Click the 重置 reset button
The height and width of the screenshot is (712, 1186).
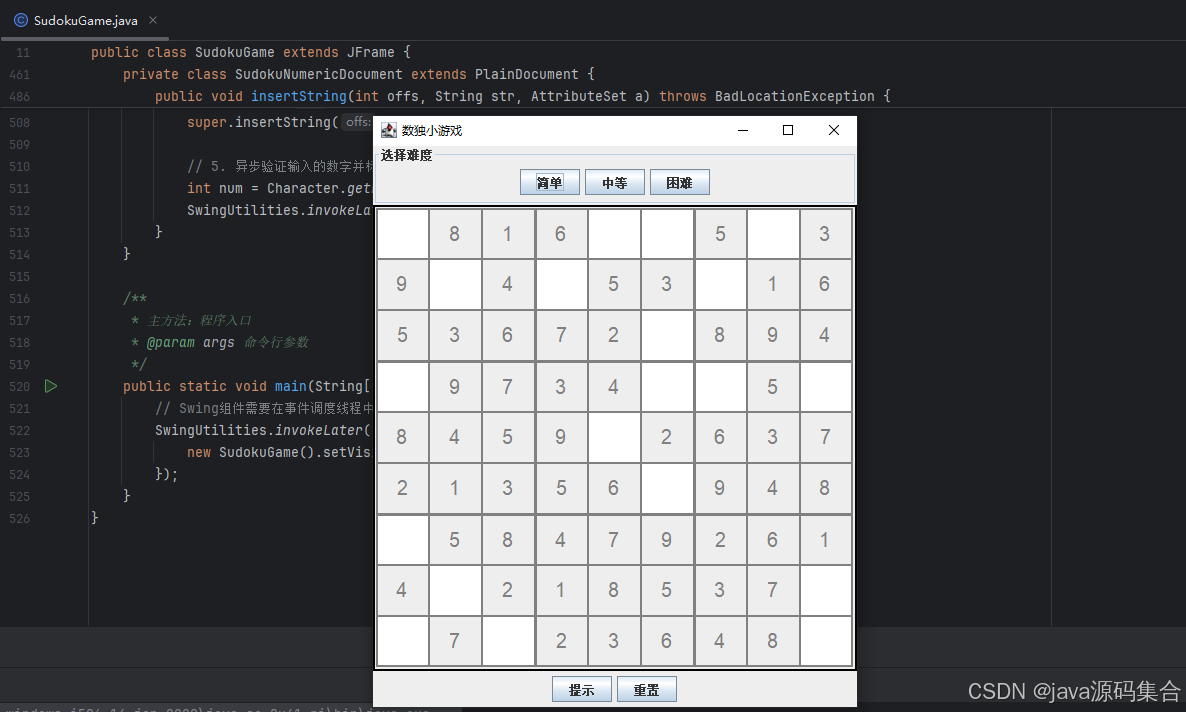[x=647, y=689]
